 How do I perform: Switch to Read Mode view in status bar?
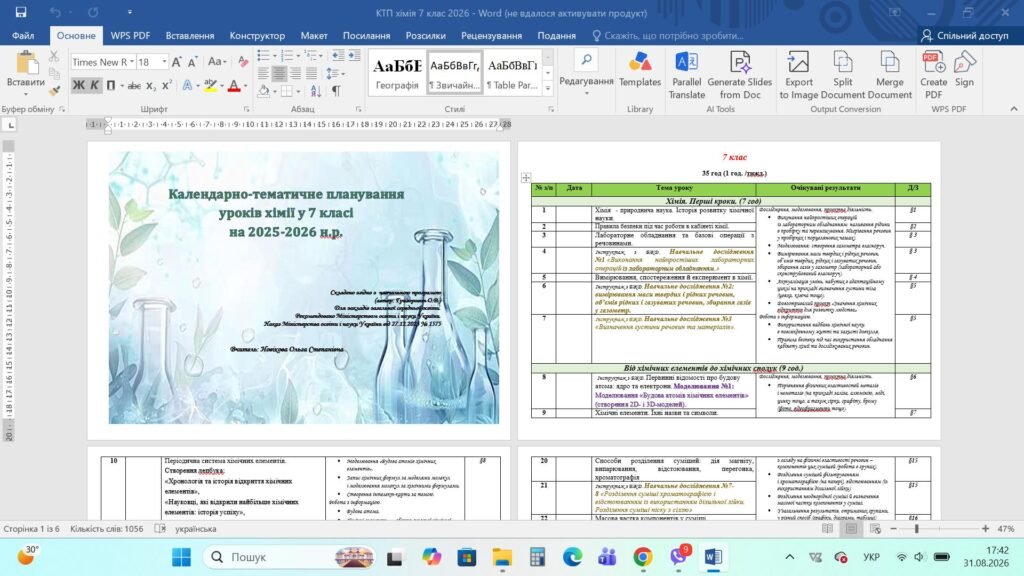click(827, 528)
